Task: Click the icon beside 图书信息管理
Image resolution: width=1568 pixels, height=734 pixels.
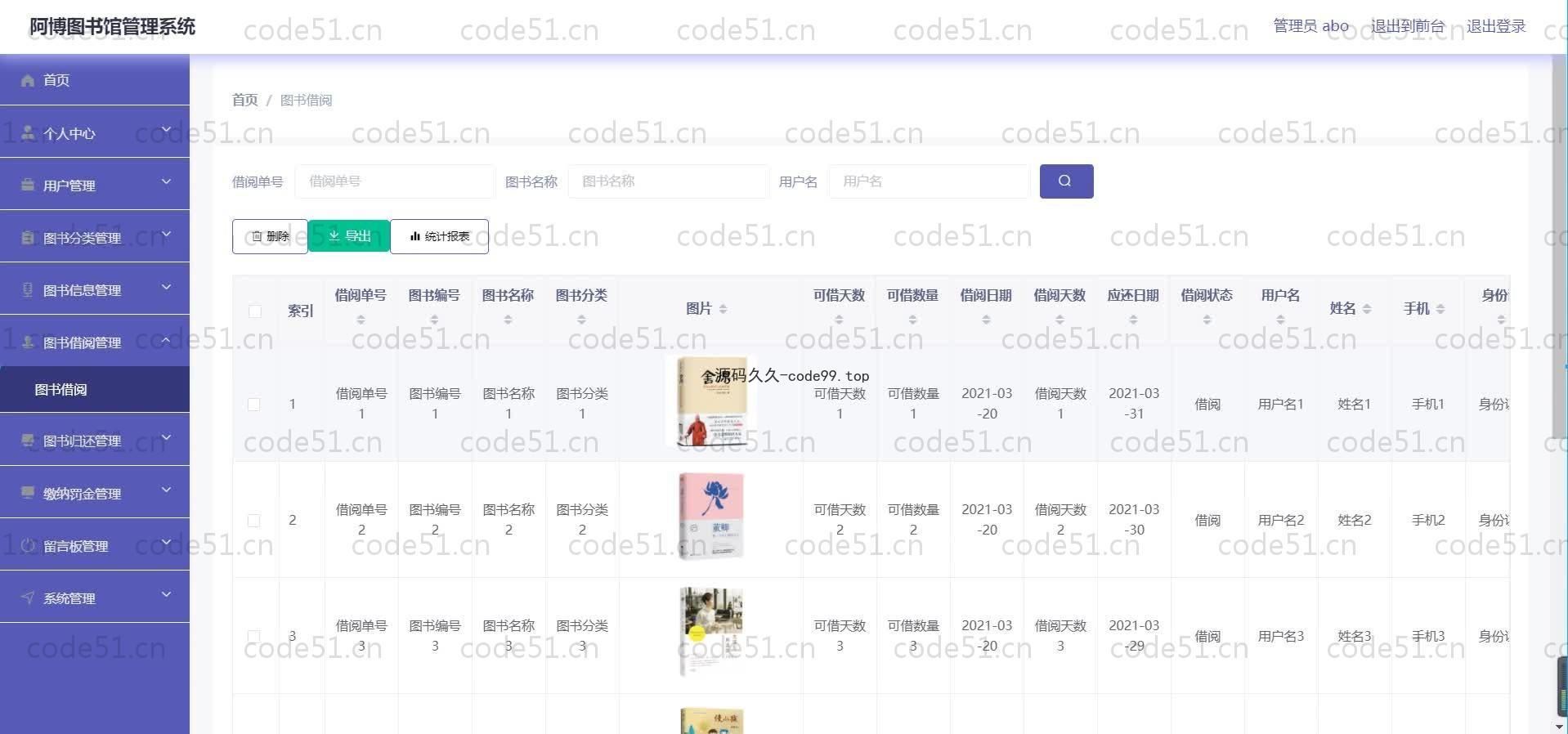Action: [x=28, y=289]
